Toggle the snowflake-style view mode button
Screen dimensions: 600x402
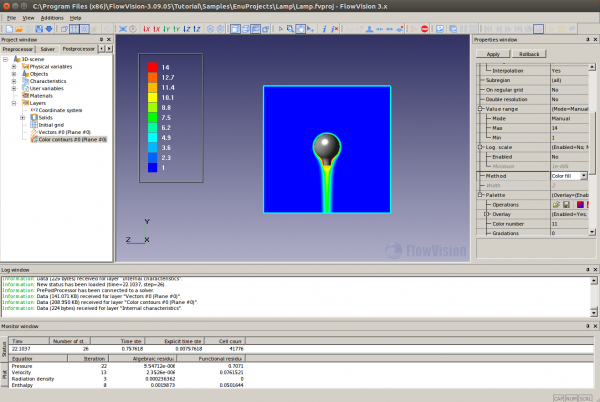pyautogui.click(x=85, y=29)
